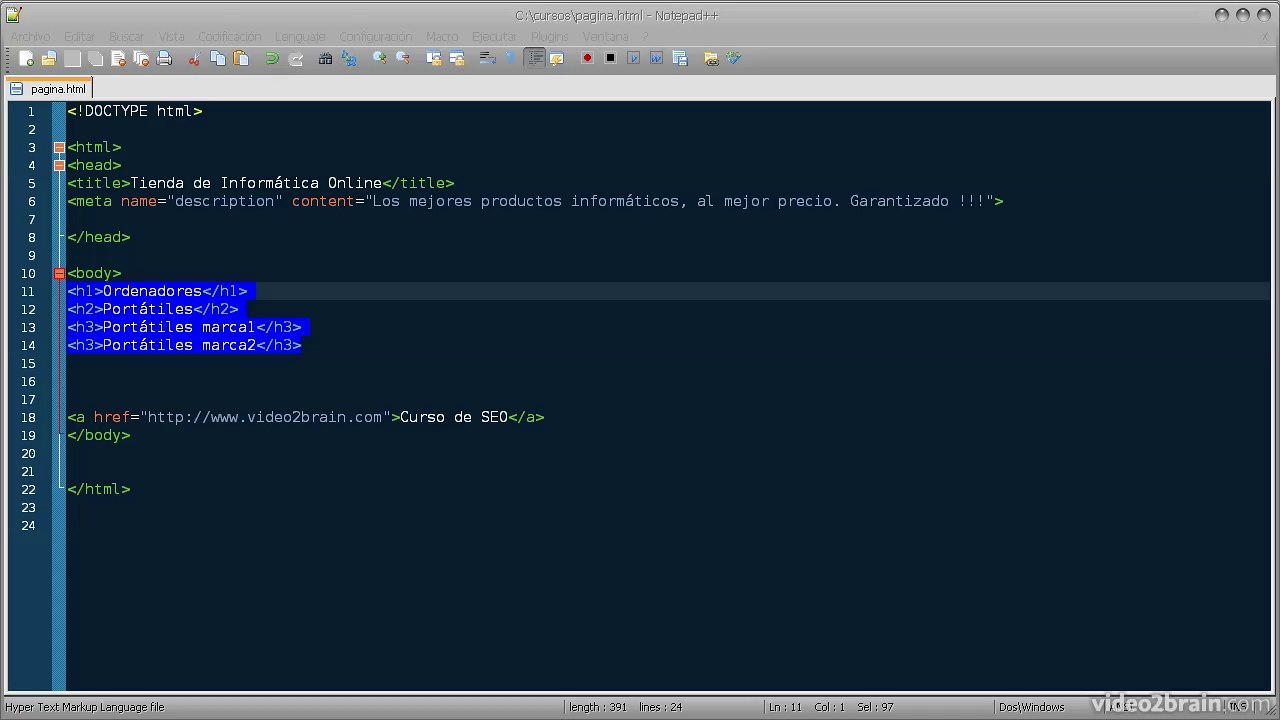Open the Editar menu
Image resolution: width=1280 pixels, height=720 pixels.
pyautogui.click(x=80, y=37)
